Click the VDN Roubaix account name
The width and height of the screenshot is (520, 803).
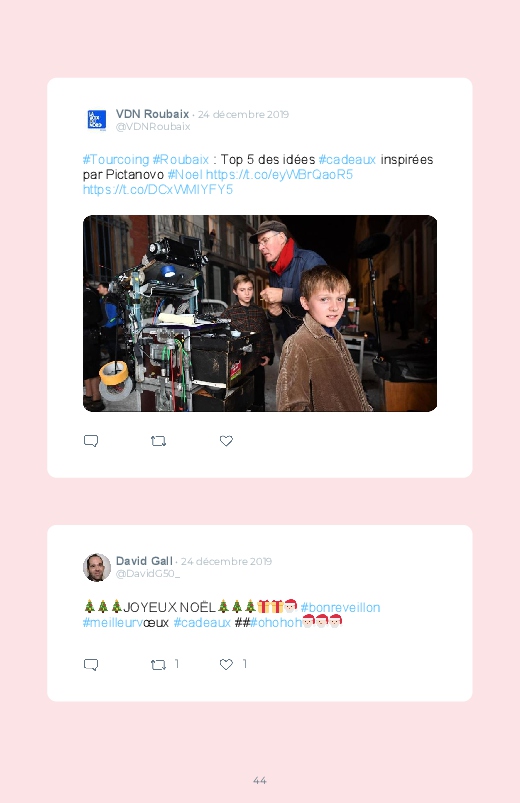152,114
